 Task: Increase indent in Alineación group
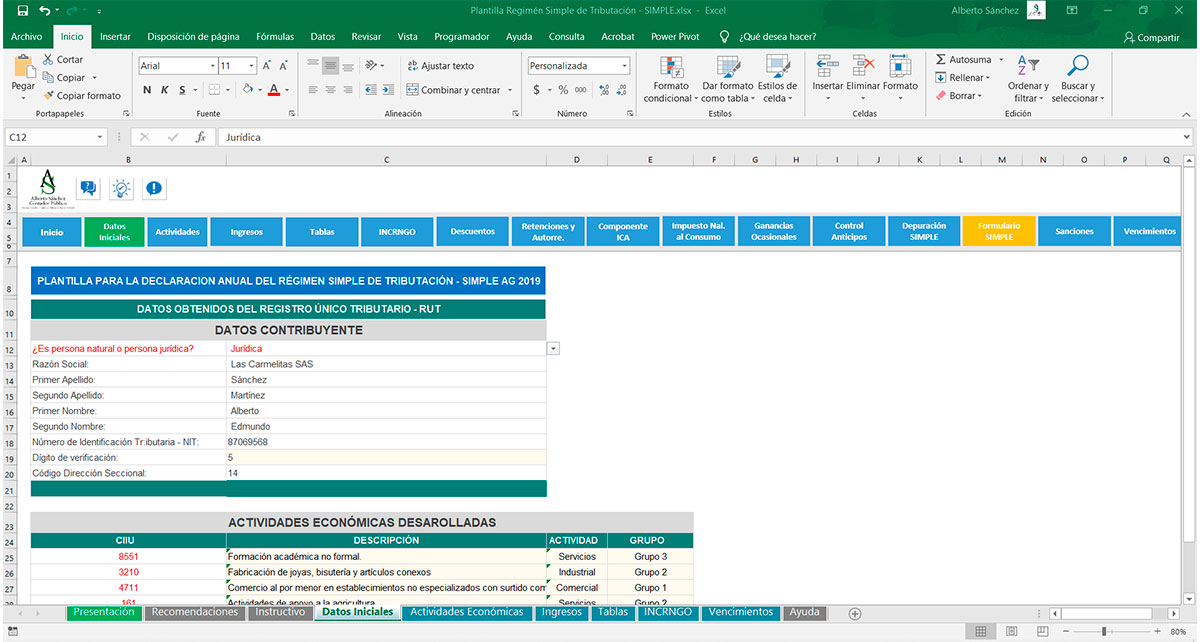click(x=387, y=90)
